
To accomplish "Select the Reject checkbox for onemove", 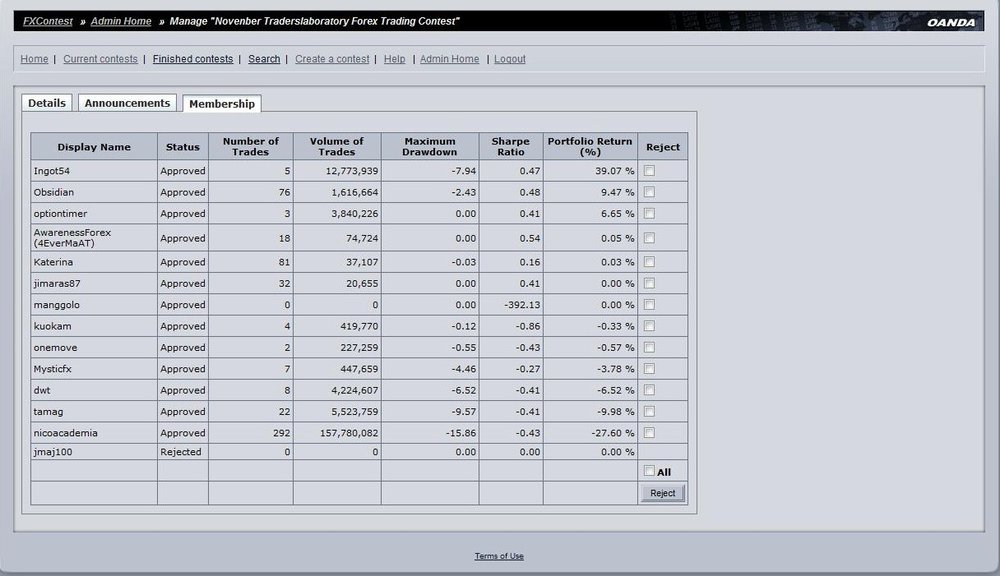I will pyautogui.click(x=649, y=348).
